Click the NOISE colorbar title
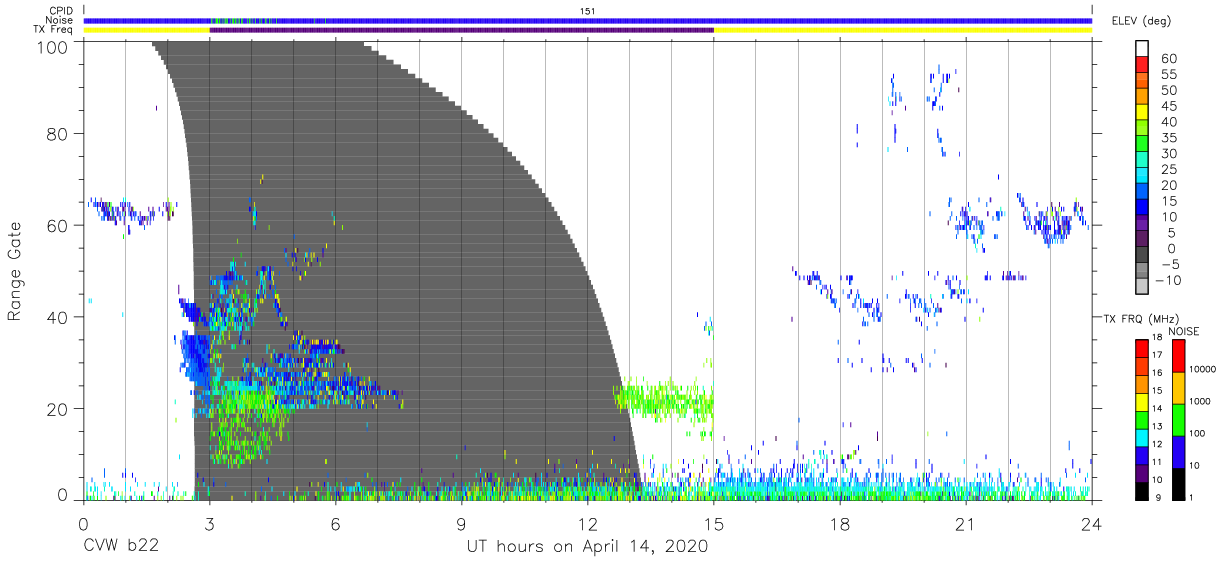Screen dimensions: 1228x567 point(1185,332)
